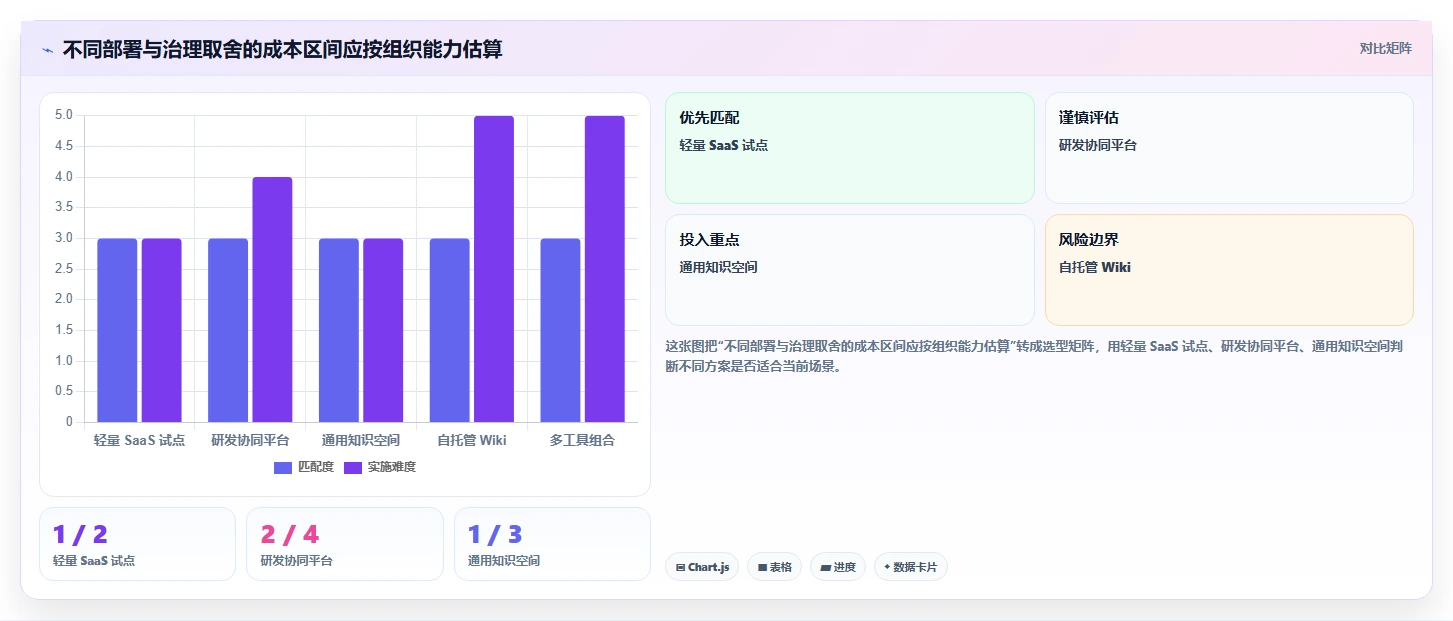The image size is (1453, 621).
Task: Click the 1 / 3 stat value
Action: [495, 535]
